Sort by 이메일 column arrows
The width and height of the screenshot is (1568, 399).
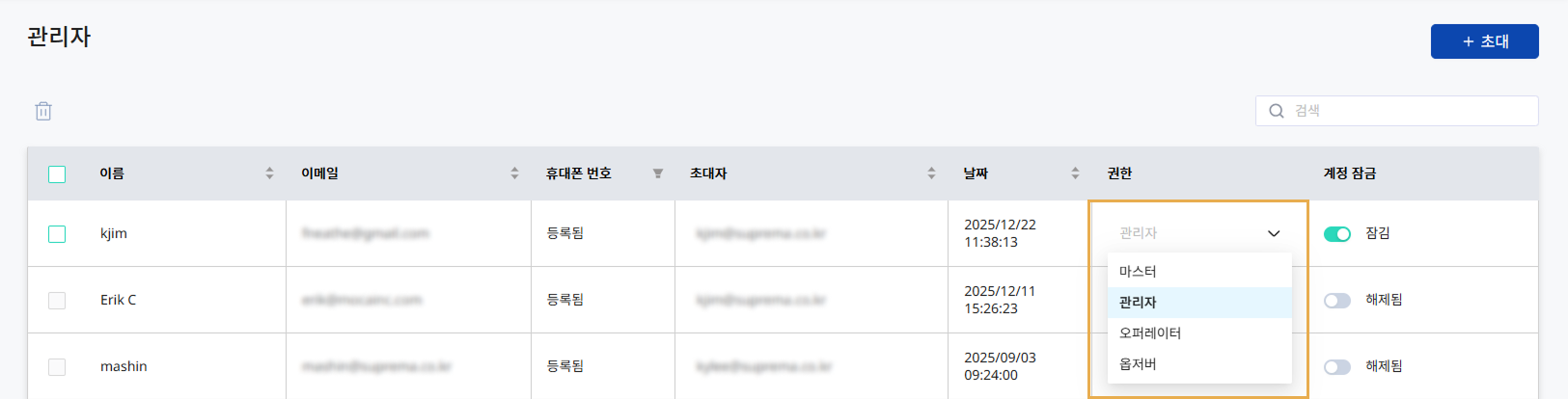(x=514, y=173)
